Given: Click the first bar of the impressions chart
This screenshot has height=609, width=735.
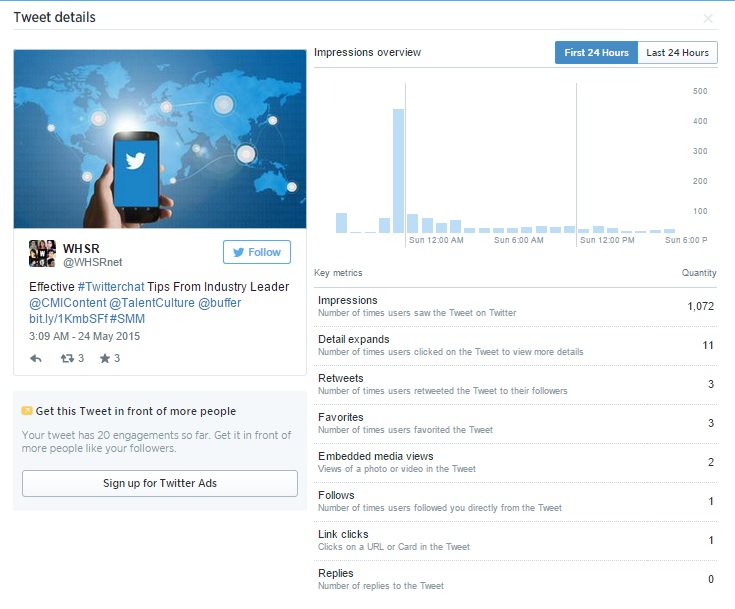Looking at the screenshot, I should pyautogui.click(x=341, y=223).
